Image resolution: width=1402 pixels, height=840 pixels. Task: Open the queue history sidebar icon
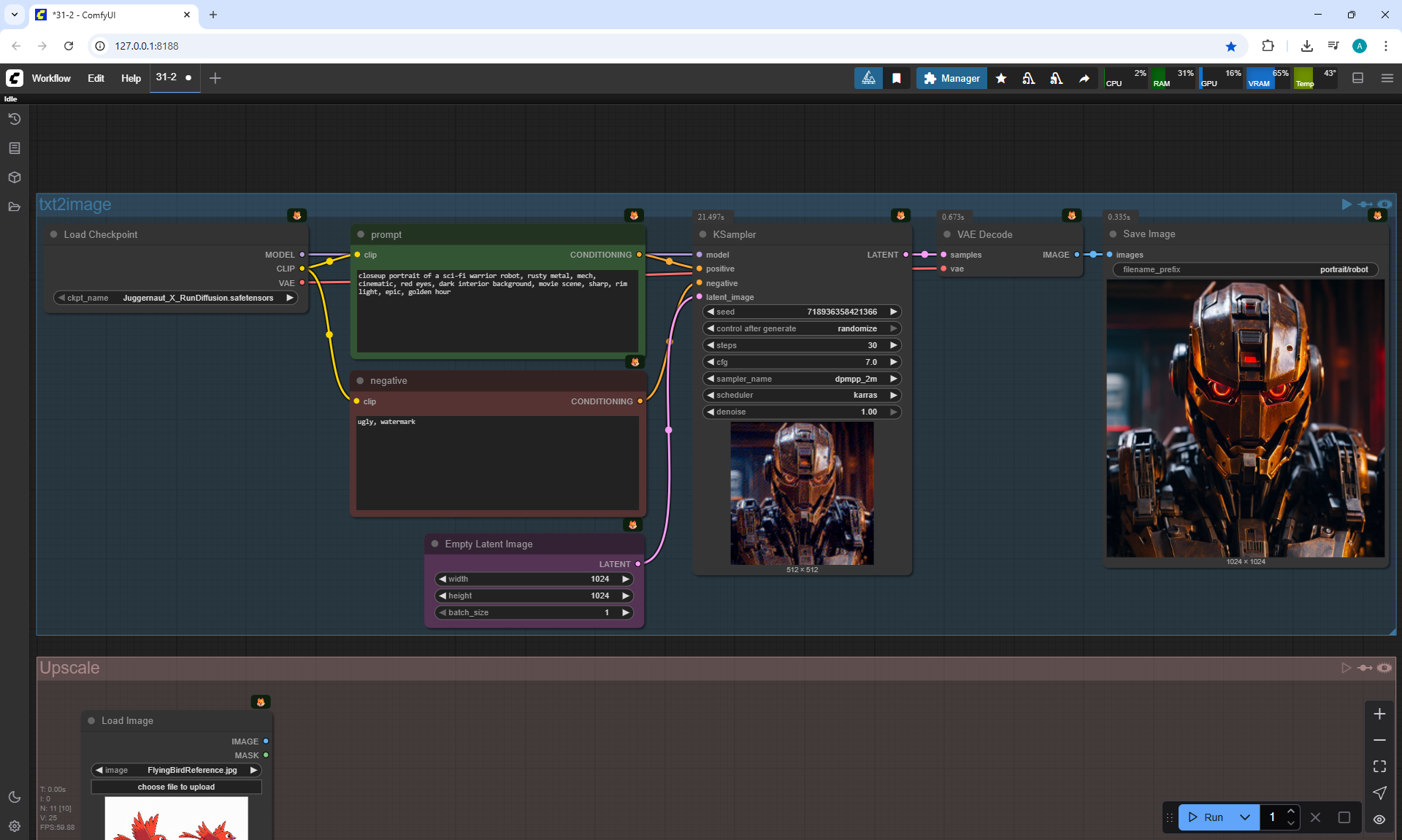pos(14,119)
